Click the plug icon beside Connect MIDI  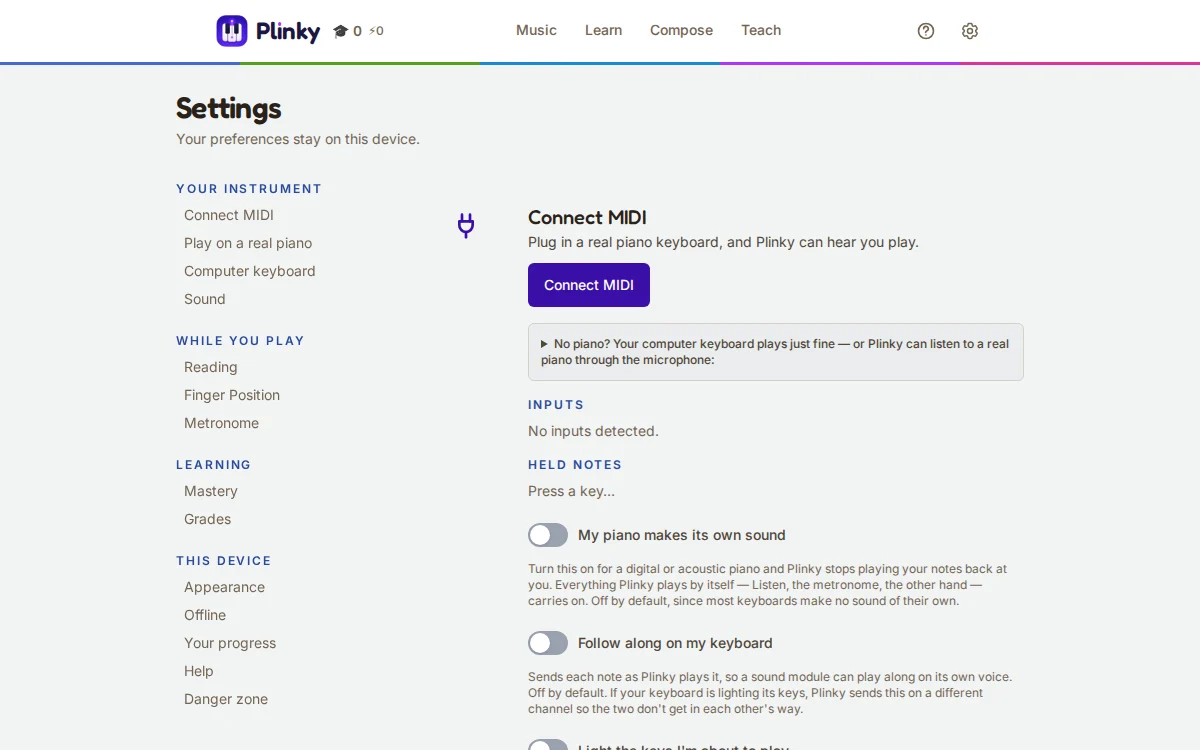point(466,226)
